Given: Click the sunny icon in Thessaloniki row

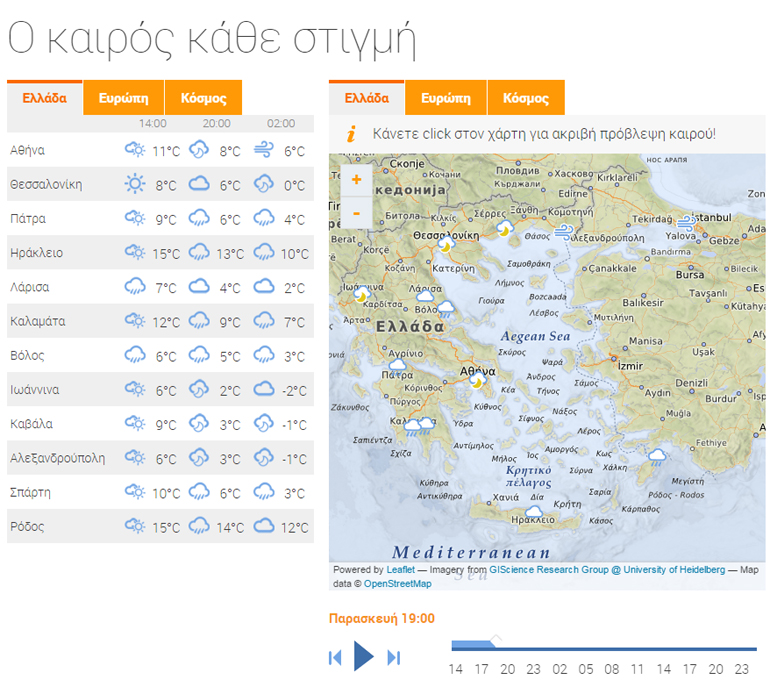Looking at the screenshot, I should click(x=135, y=184).
